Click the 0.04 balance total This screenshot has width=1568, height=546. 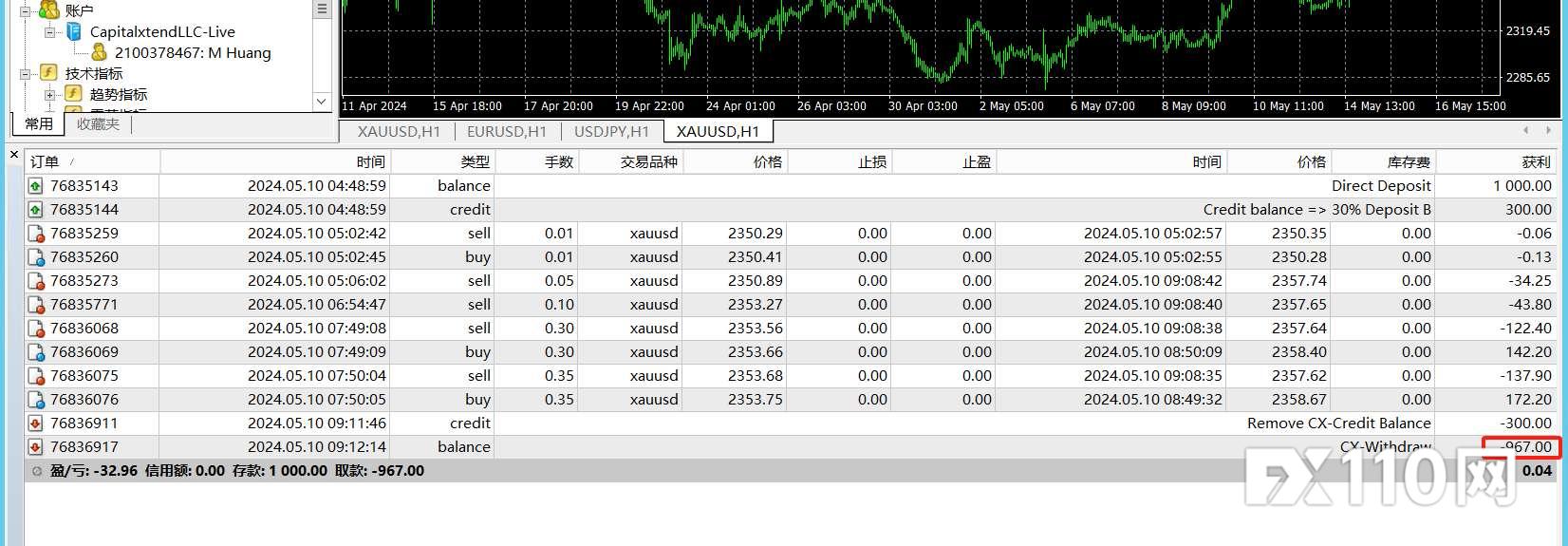click(x=1537, y=471)
